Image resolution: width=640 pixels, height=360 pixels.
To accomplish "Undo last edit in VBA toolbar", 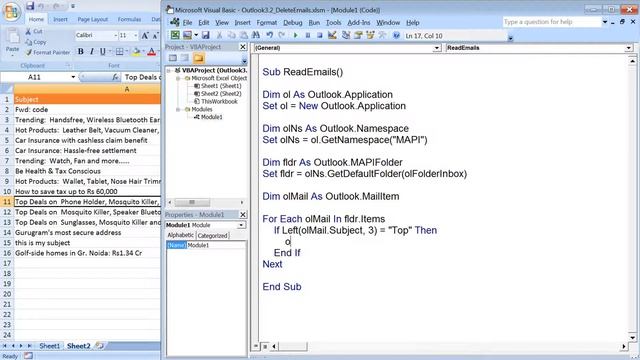I will pyautogui.click(x=269, y=36).
